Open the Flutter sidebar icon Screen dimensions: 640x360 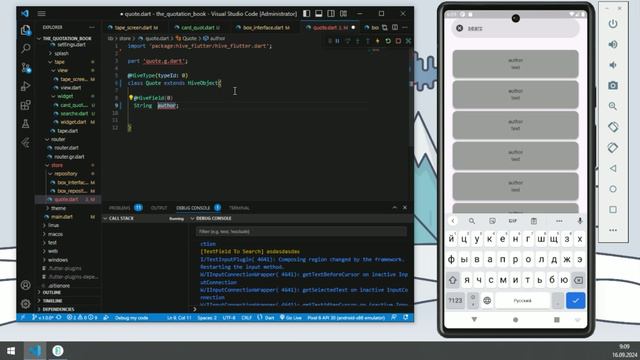26,142
